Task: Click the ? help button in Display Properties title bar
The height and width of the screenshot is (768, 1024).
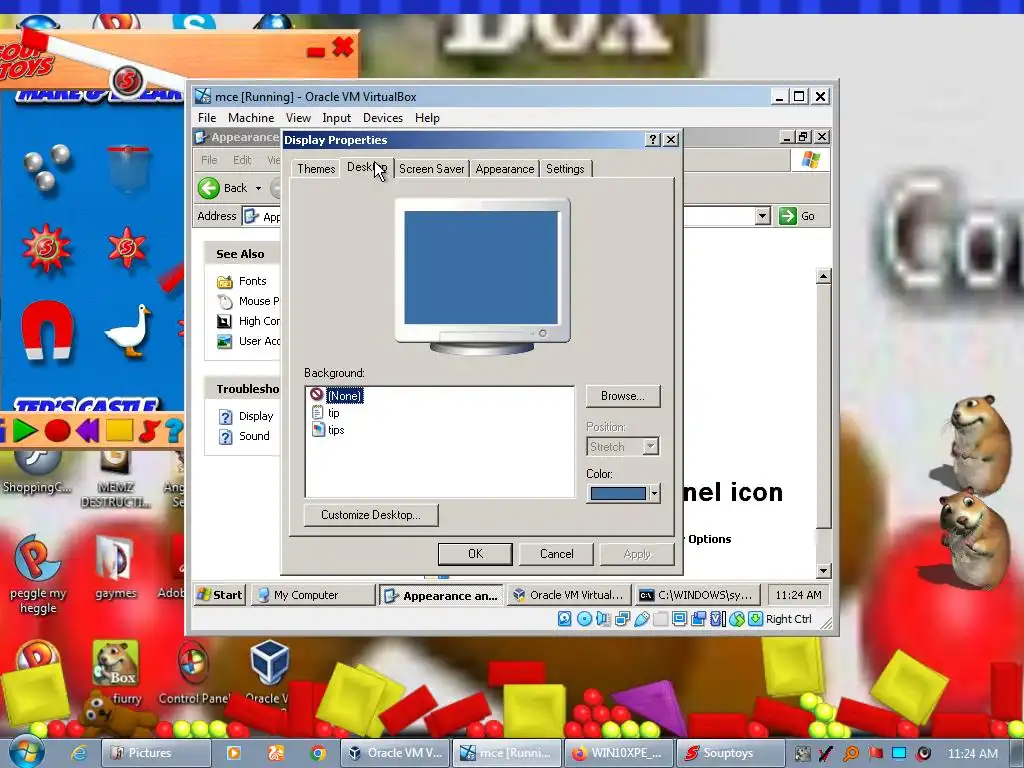Action: 652,140
